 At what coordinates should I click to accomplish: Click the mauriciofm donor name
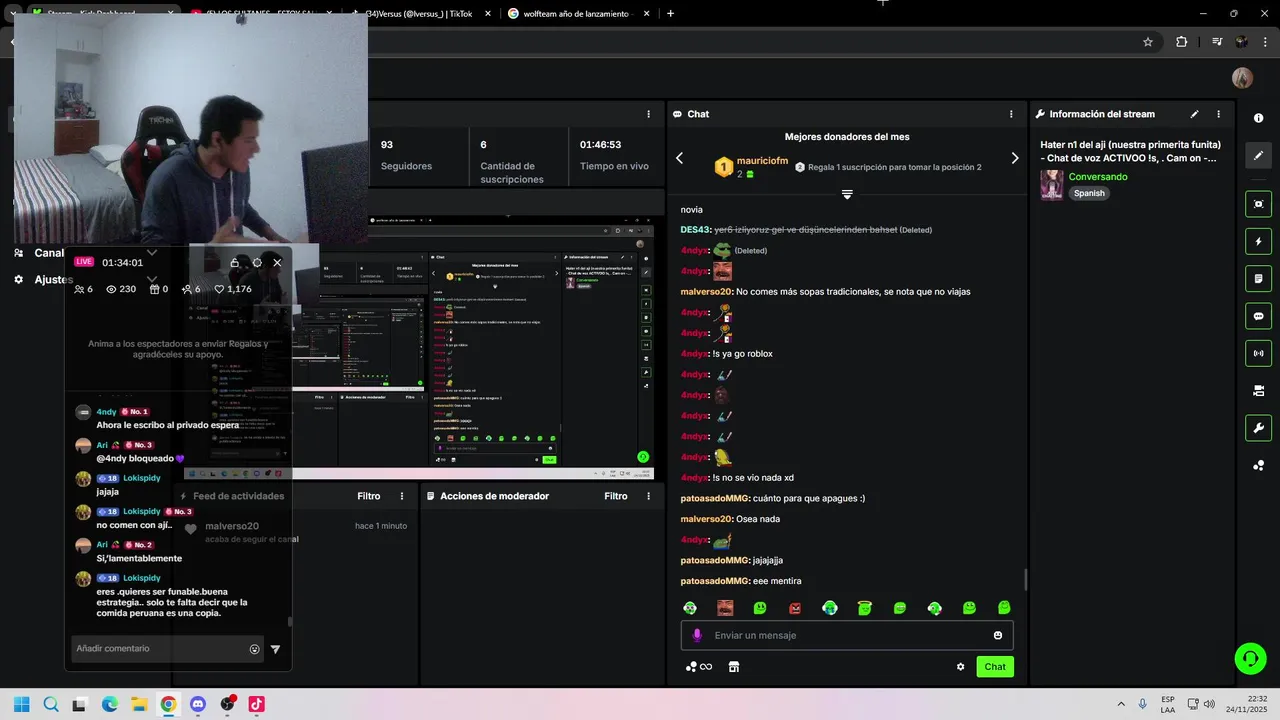tap(762, 161)
